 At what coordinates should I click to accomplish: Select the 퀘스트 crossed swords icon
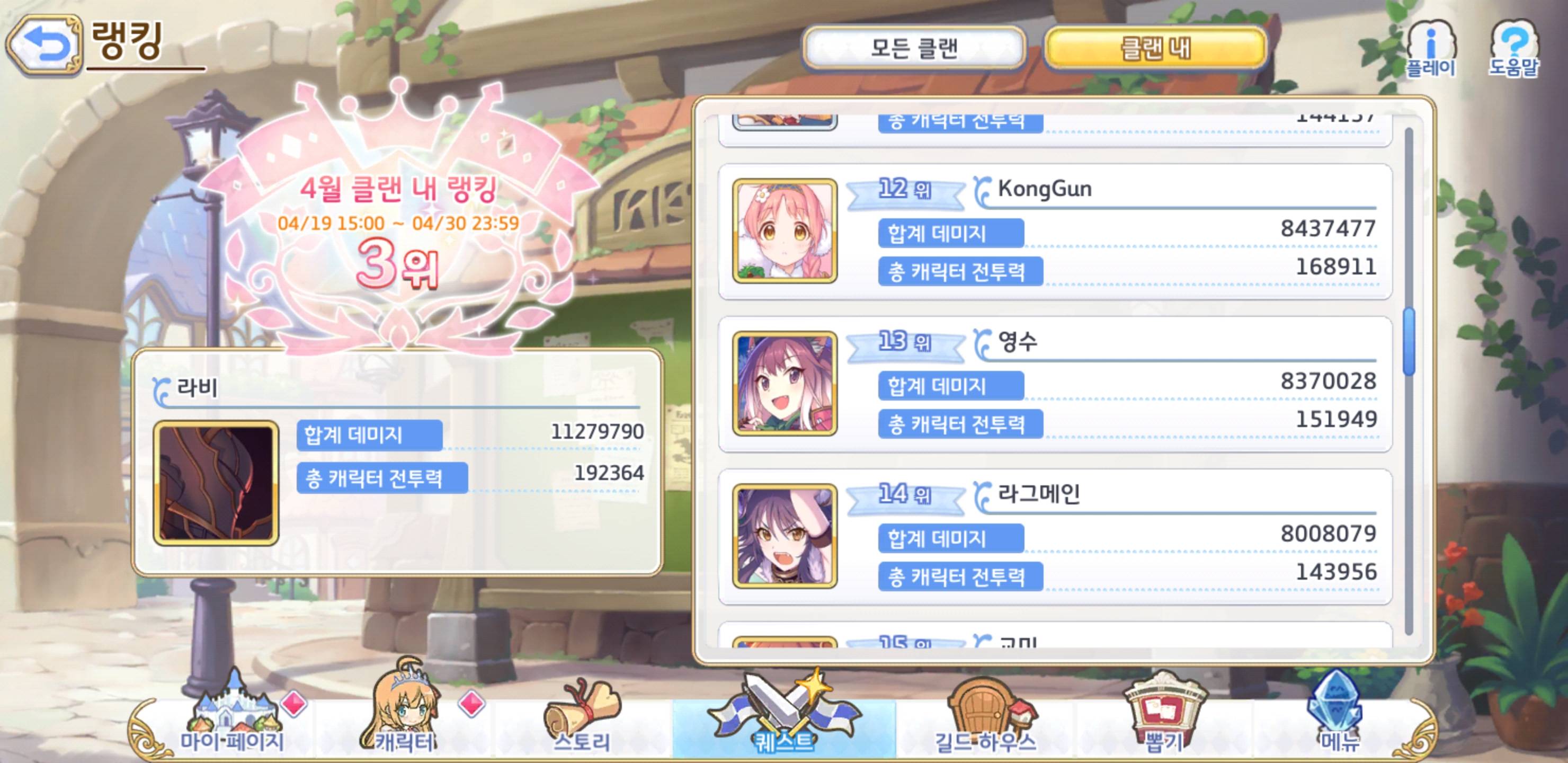[784, 713]
